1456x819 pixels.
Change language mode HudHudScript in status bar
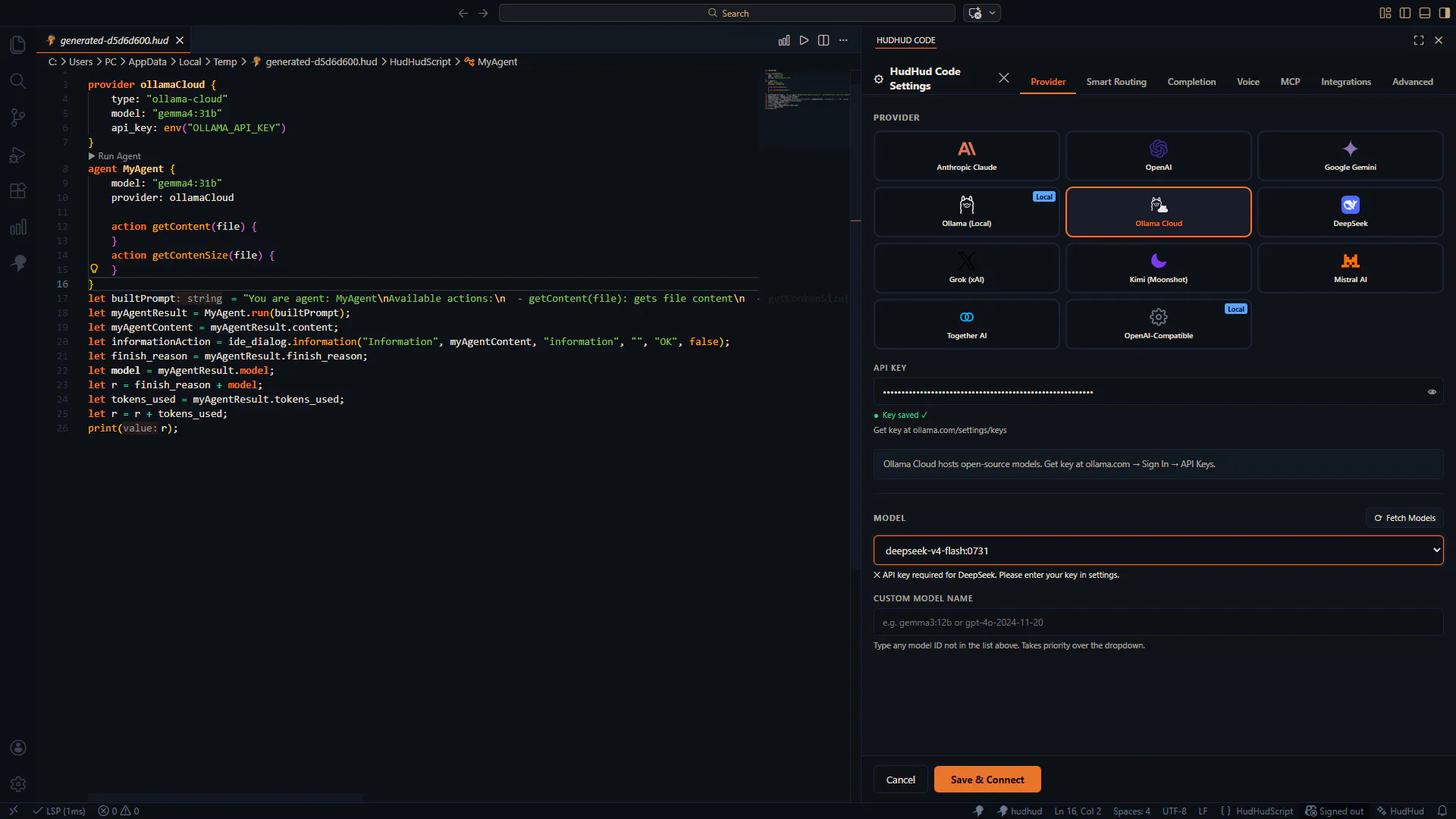coord(1264,811)
